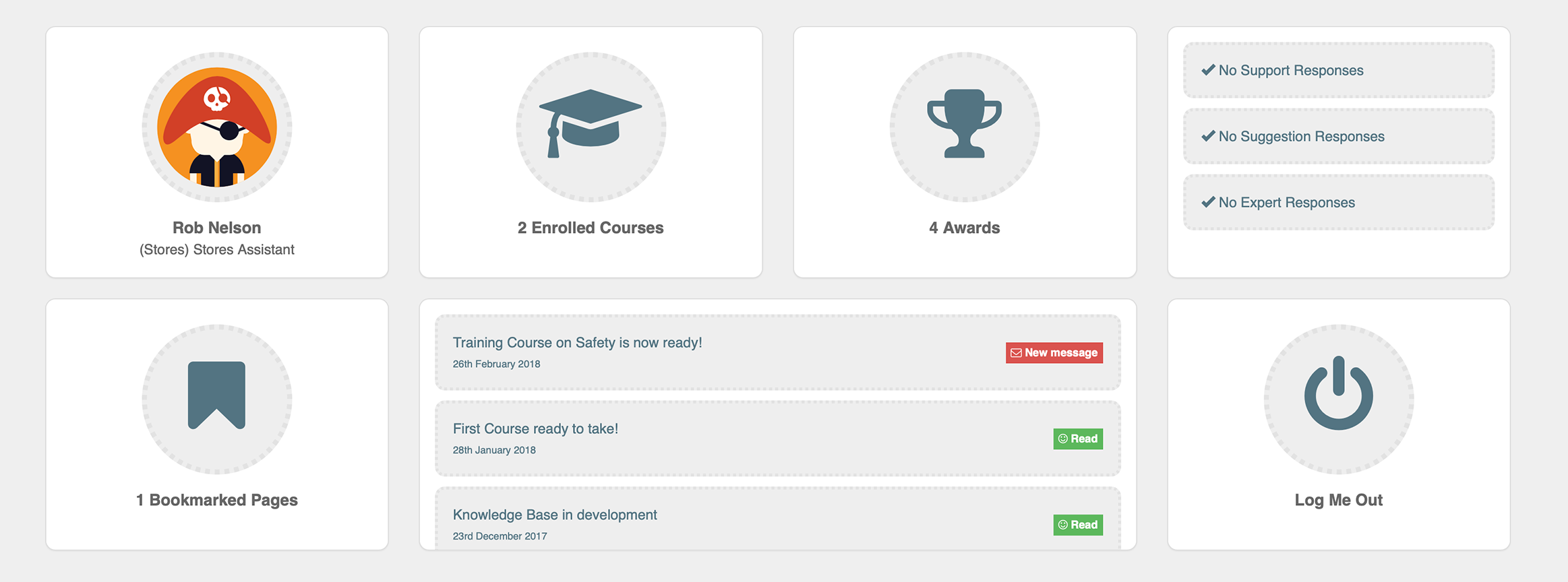Click the checkmark beside No Support Responses
This screenshot has width=1568, height=582.
(1208, 70)
